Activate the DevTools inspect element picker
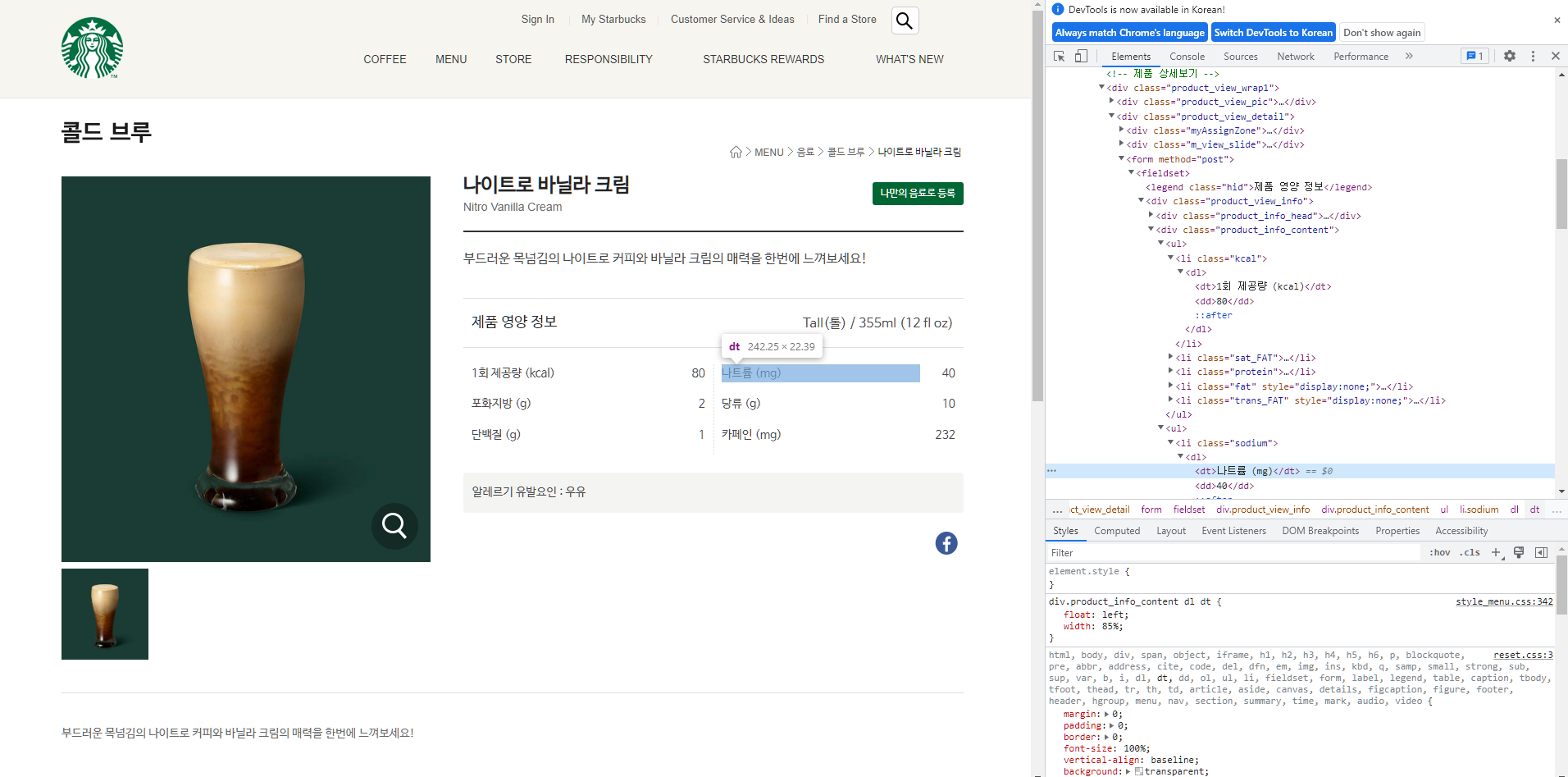Viewport: 1568px width, 777px height. [x=1060, y=56]
